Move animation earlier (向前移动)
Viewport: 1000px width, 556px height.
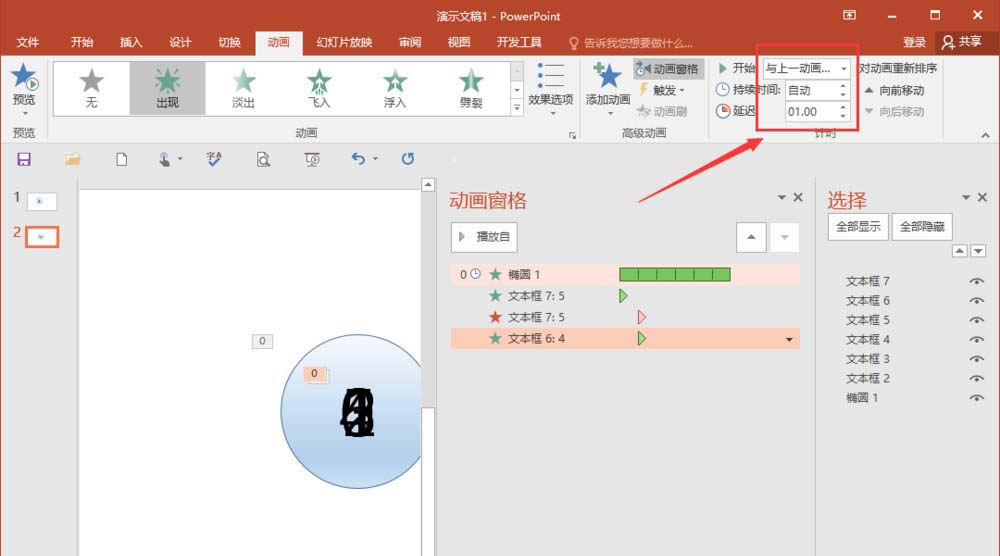894,91
